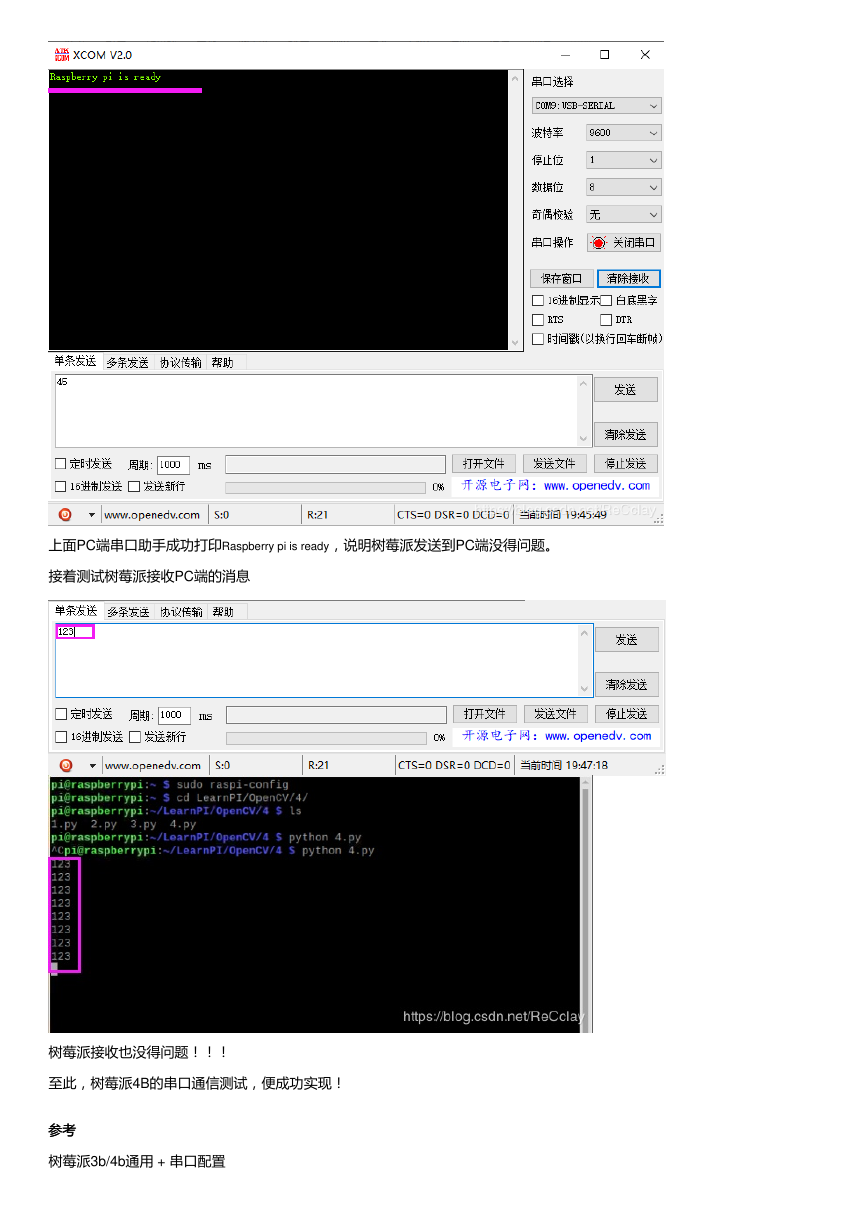Switch to 单条发送 tab above the 45 input
Viewport: 868px width, 1228px height.
[75, 361]
